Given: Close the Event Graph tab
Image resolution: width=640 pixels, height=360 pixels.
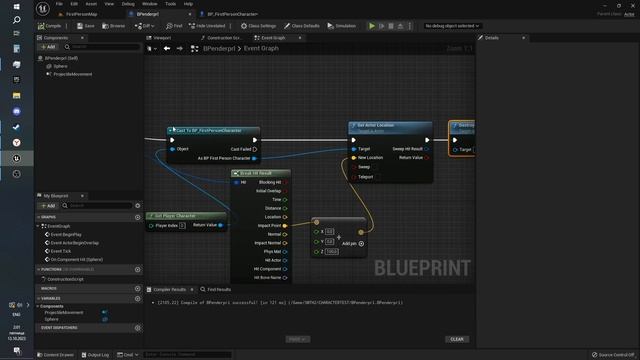Looking at the screenshot, I should 300,38.
